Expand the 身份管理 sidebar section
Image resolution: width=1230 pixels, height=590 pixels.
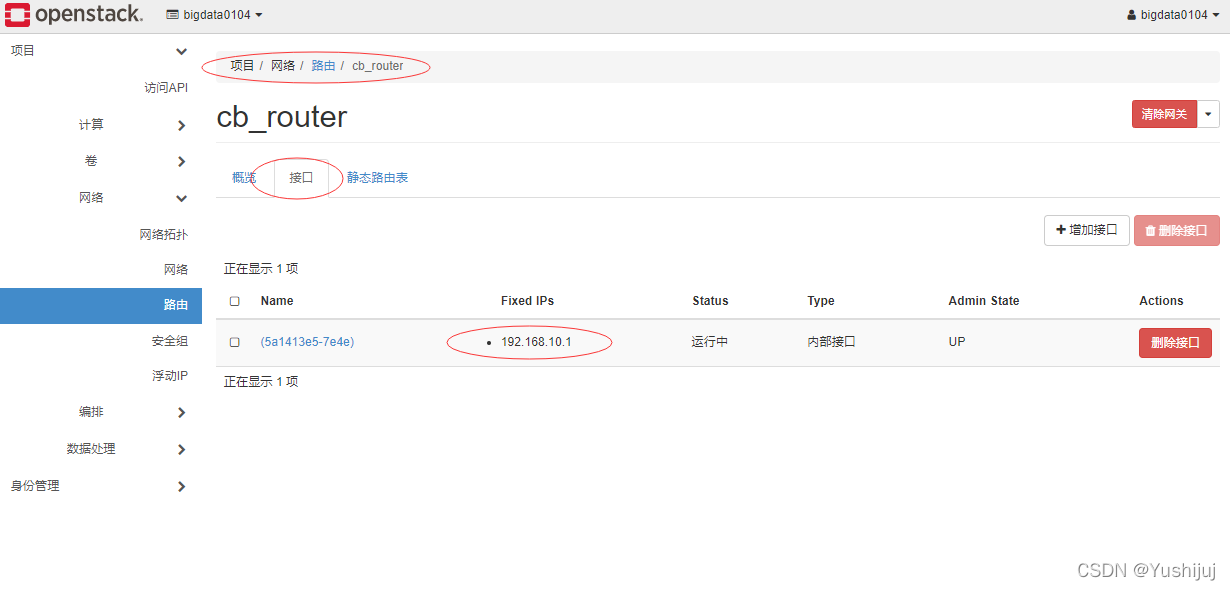tap(100, 486)
